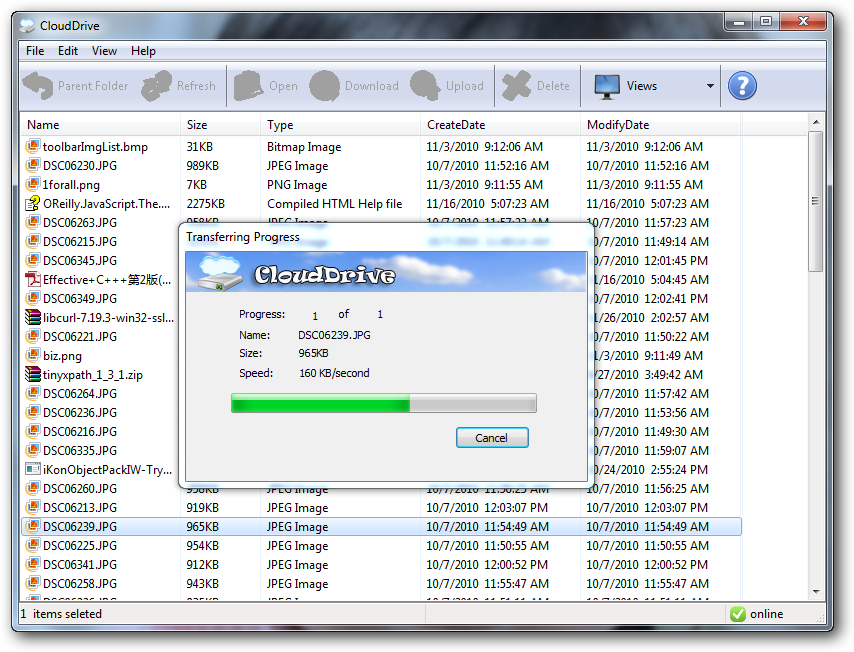The image size is (854, 652).
Task: Select the toolbarImgList.bmp file icon
Action: coord(33,146)
